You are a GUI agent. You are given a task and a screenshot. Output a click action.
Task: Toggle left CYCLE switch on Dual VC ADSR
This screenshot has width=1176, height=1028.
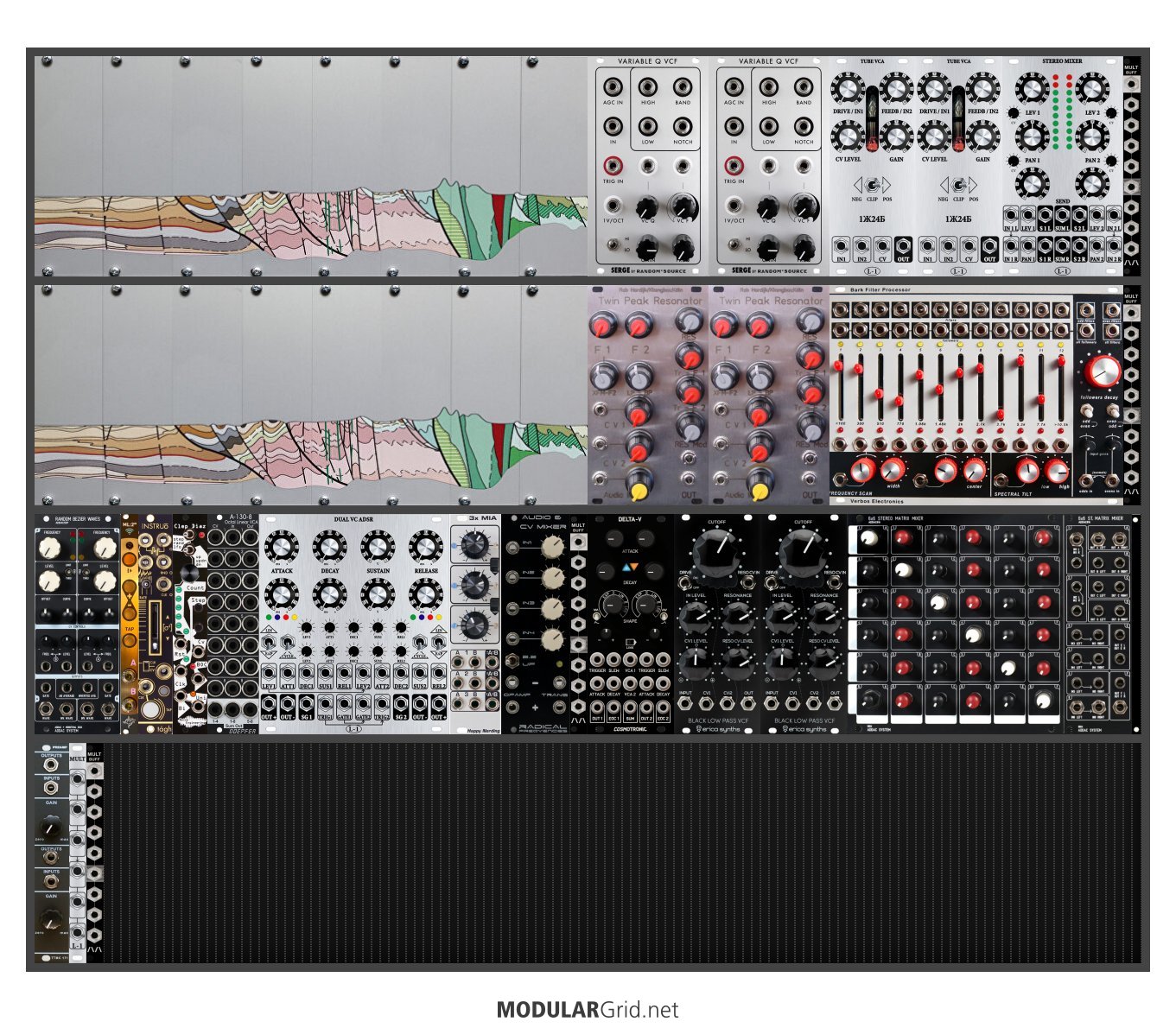pyautogui.click(x=288, y=641)
